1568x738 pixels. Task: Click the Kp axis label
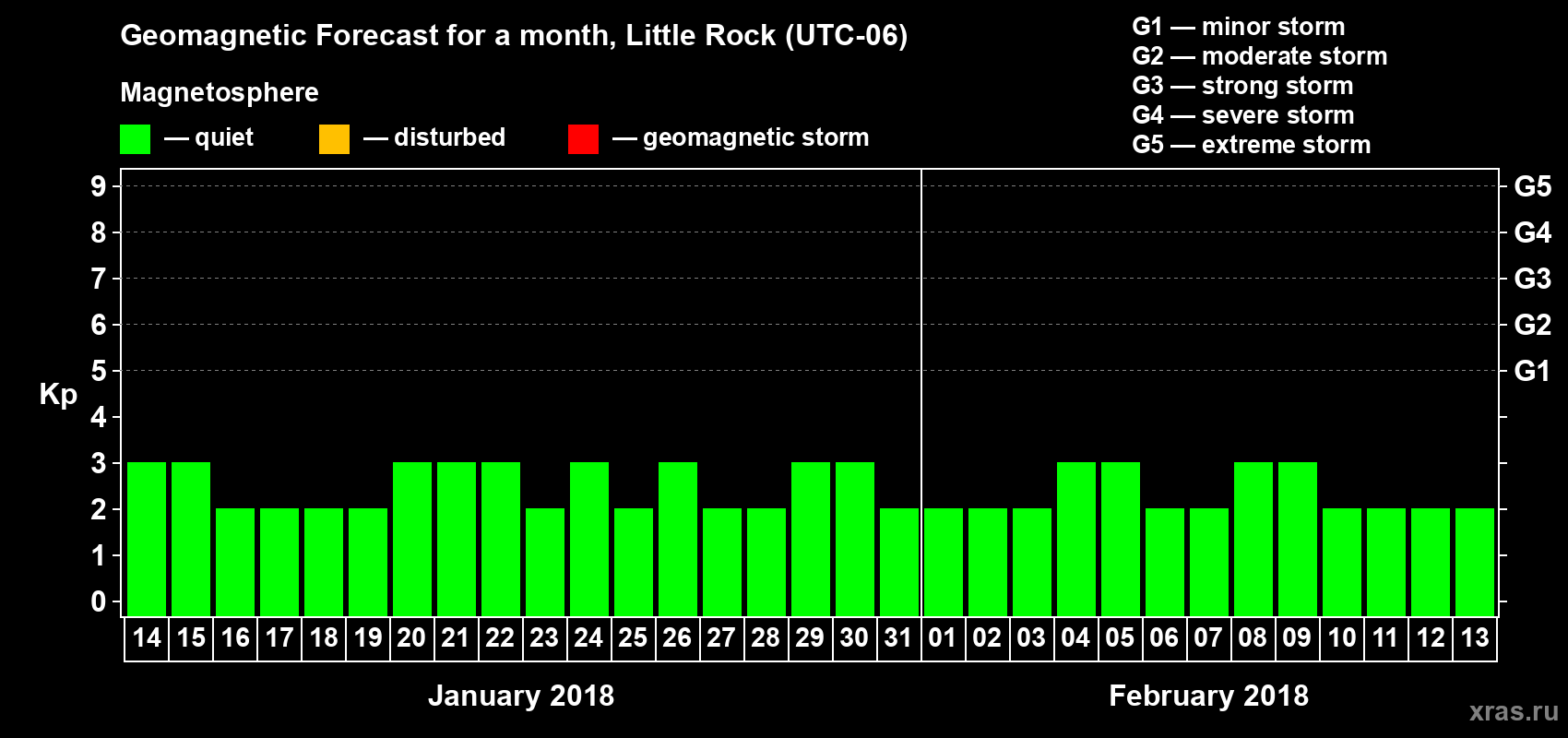(58, 395)
